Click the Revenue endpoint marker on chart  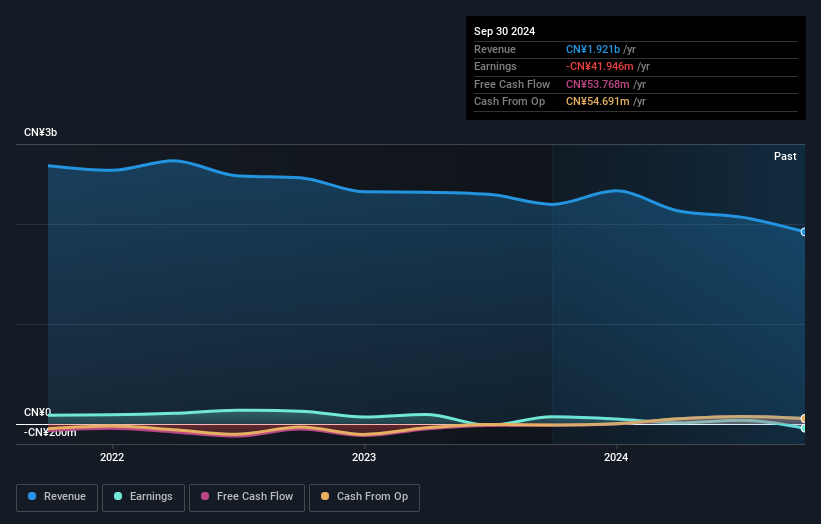804,232
